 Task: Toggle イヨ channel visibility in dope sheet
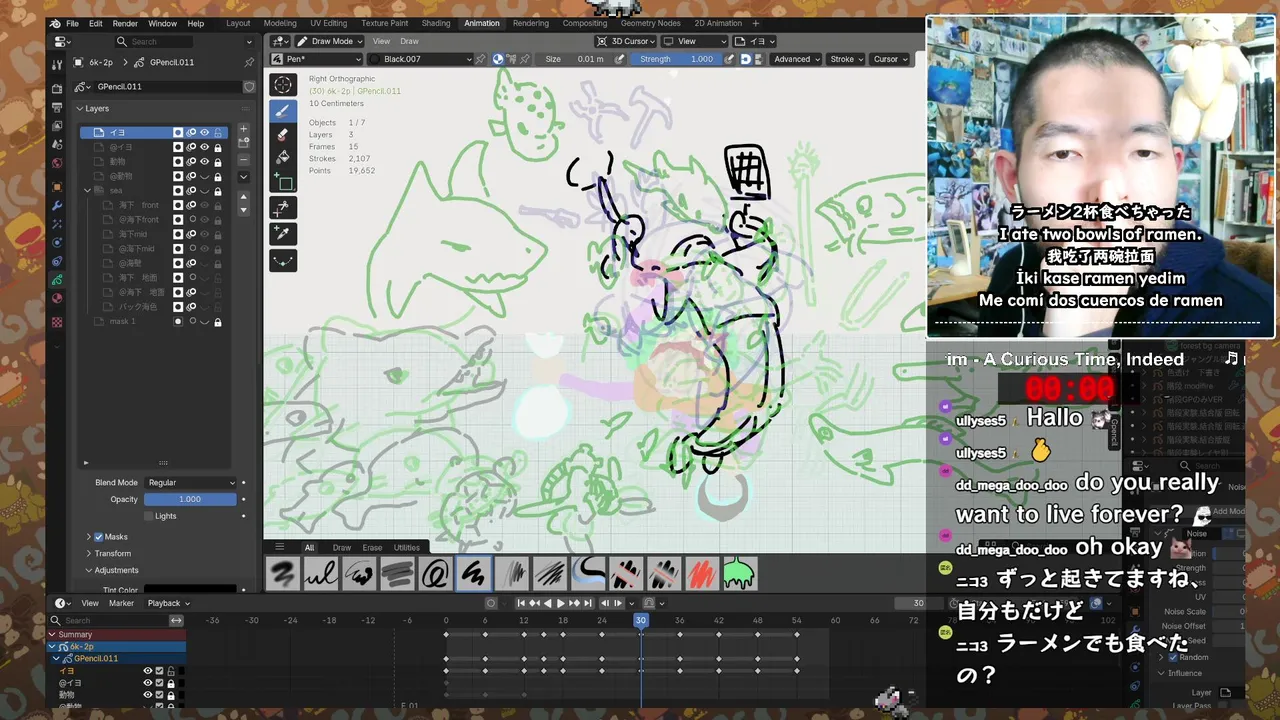[x=147, y=671]
